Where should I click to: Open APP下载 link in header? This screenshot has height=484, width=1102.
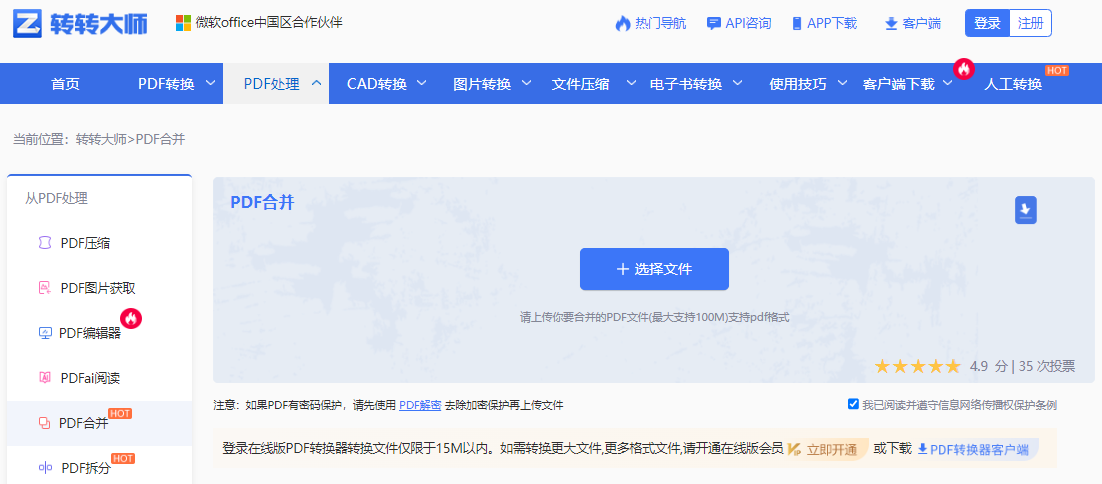832,23
